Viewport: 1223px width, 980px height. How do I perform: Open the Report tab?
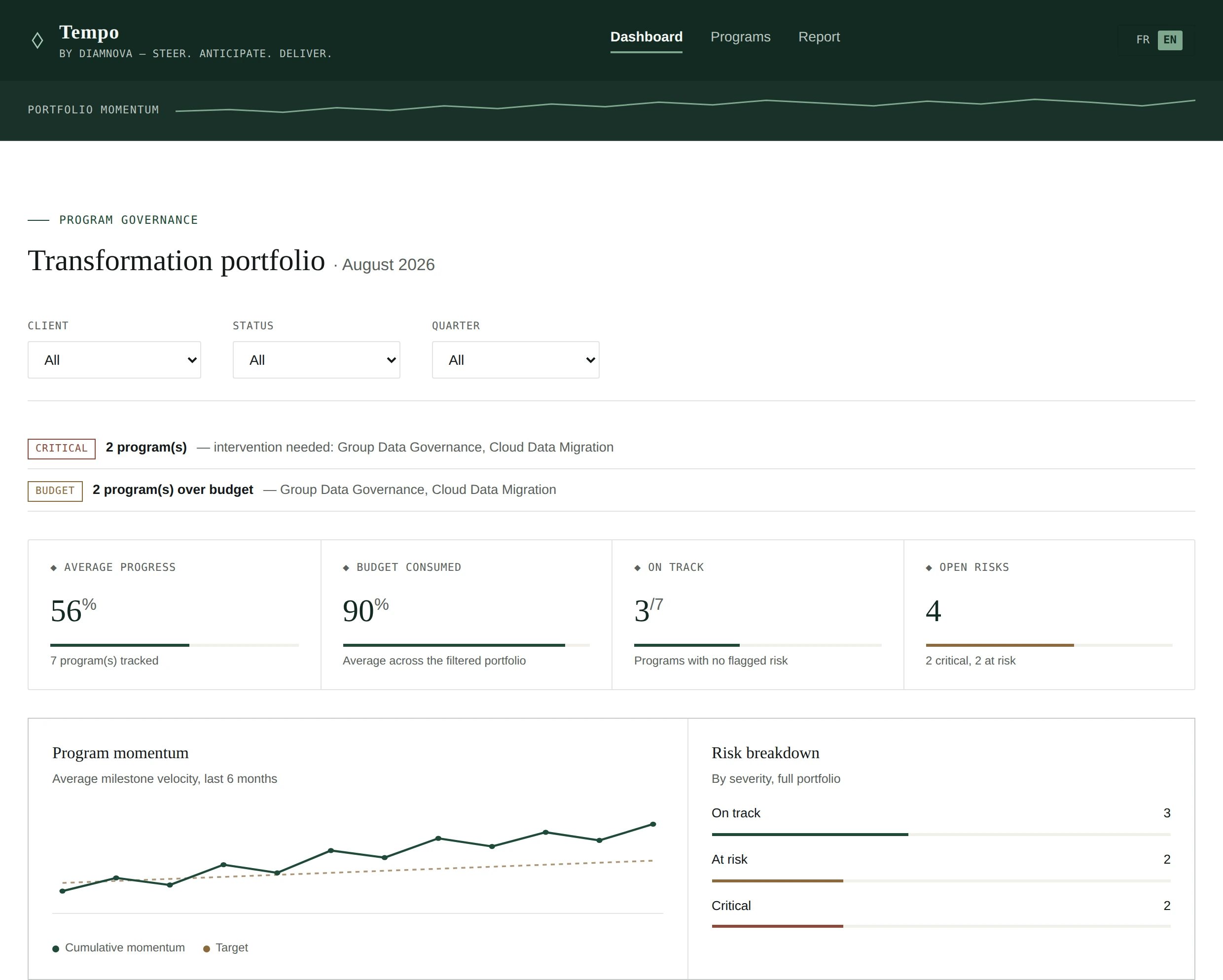tap(819, 37)
